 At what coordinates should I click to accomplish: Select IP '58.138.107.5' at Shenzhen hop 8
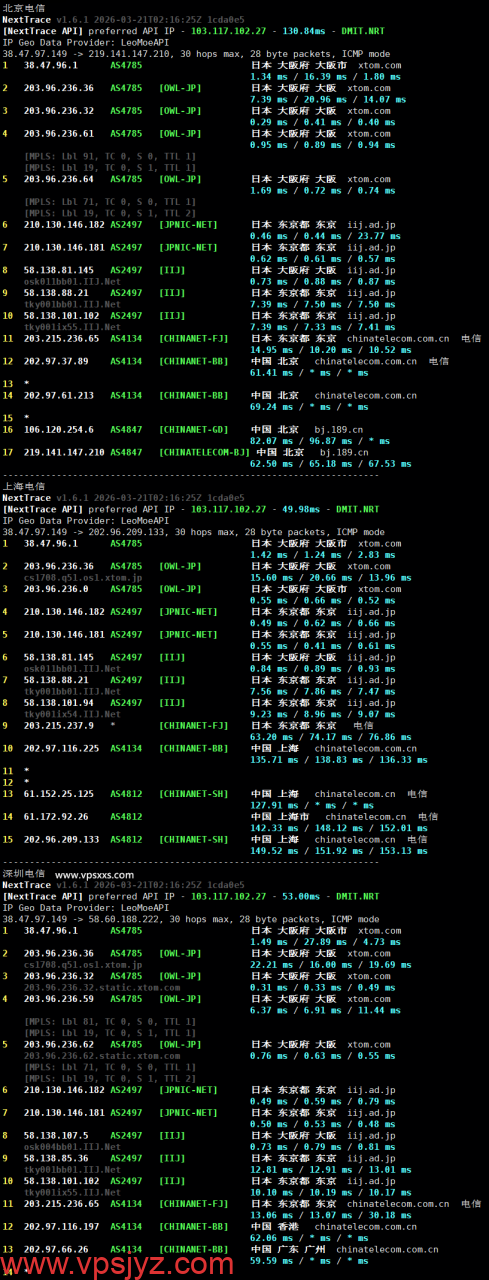[x=57, y=1135]
